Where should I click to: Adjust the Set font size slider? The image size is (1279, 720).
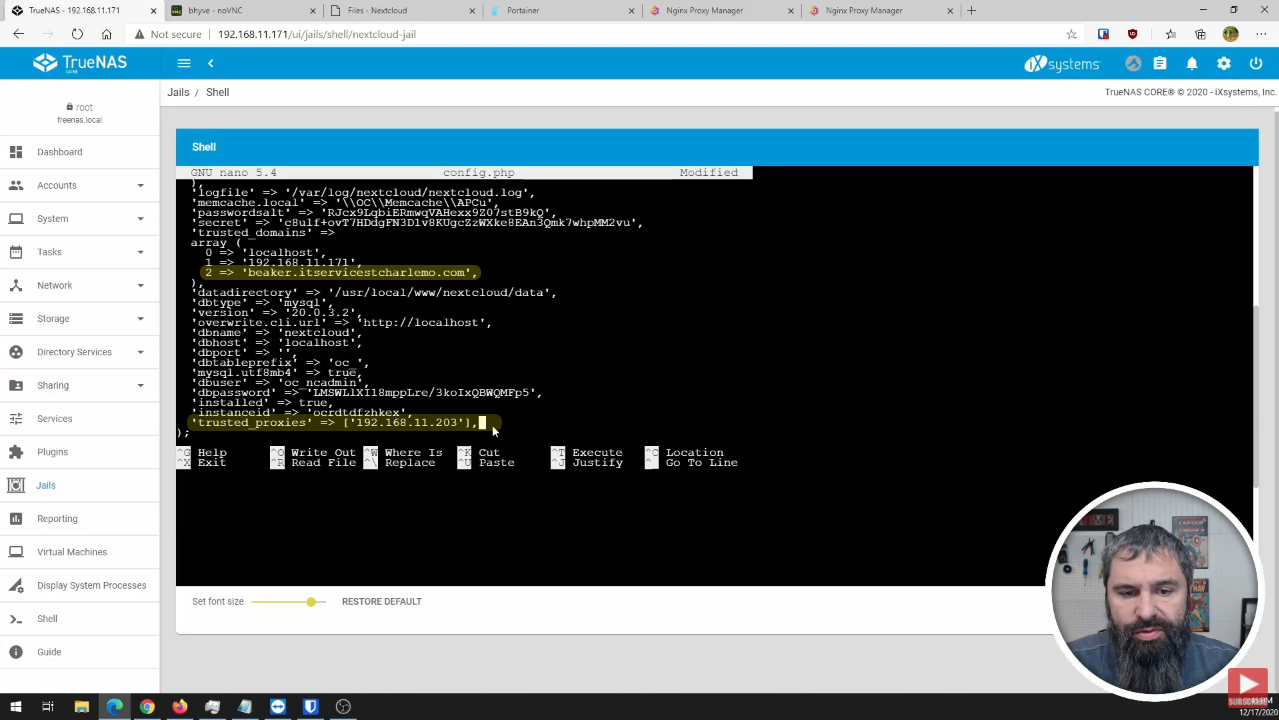[288, 602]
